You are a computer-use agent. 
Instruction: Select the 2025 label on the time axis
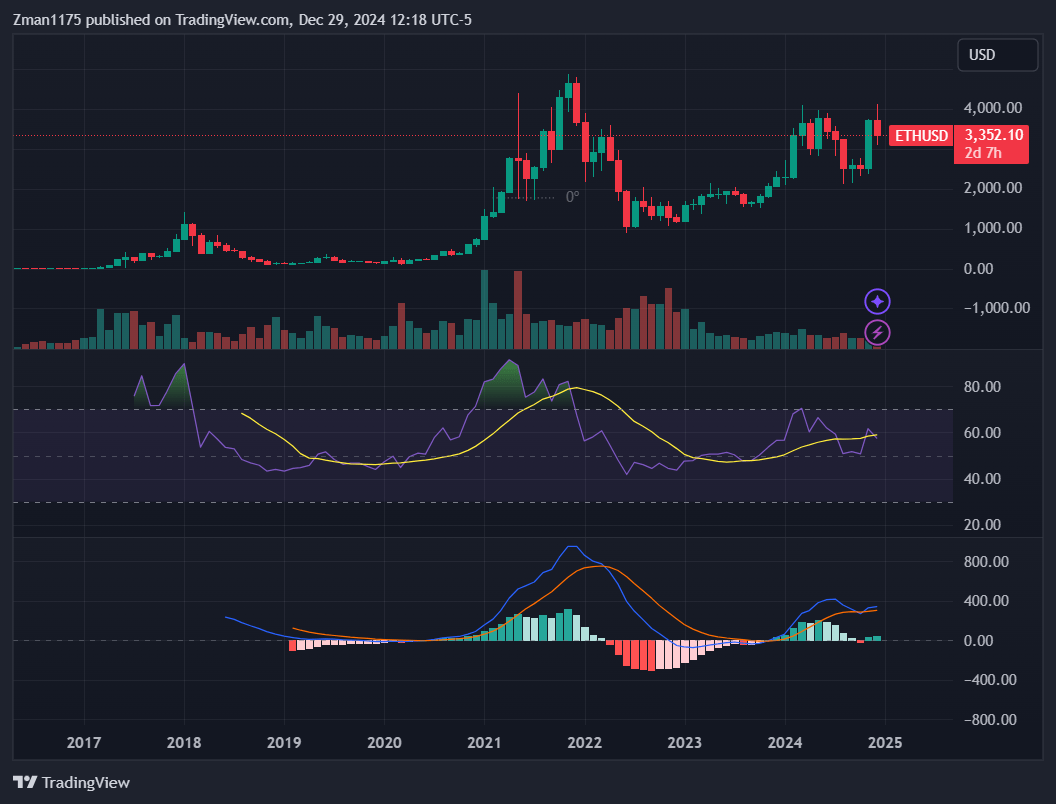click(886, 743)
